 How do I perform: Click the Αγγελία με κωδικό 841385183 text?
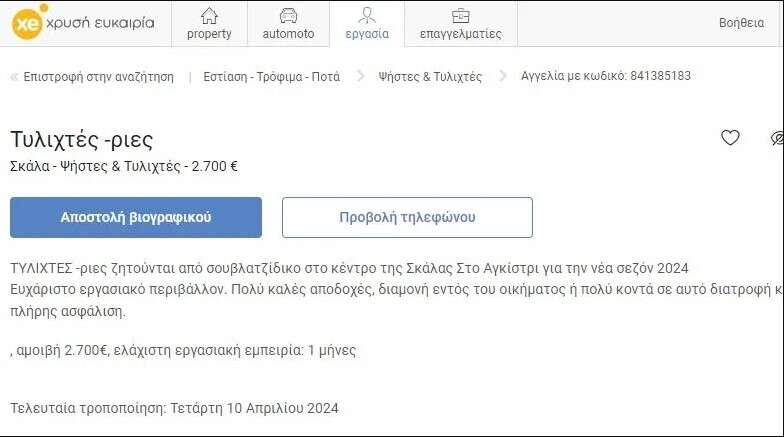click(x=605, y=76)
